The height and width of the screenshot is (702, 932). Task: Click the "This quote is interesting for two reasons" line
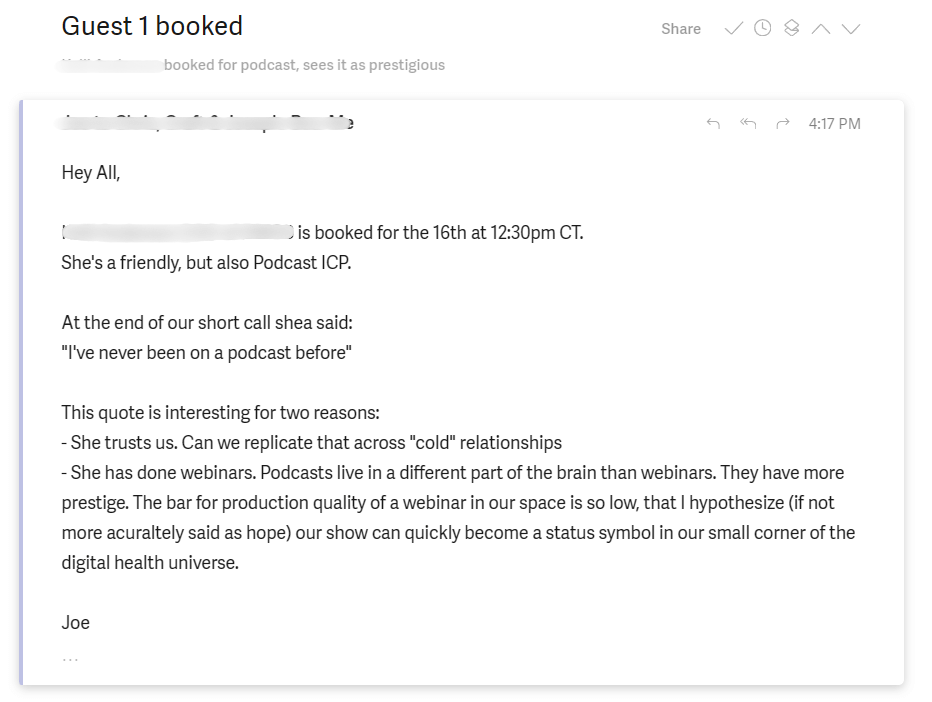click(220, 413)
